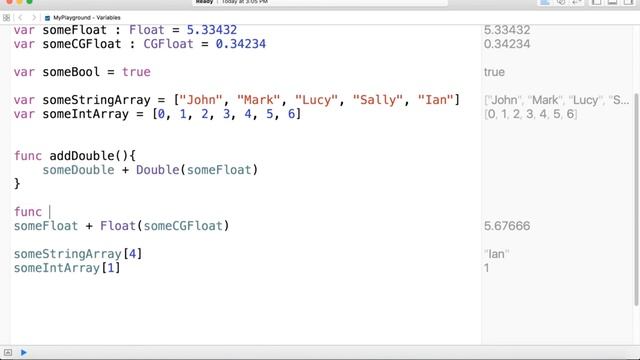640x360 pixels.
Task: Click true in the someBool declaration
Action: click(136, 72)
